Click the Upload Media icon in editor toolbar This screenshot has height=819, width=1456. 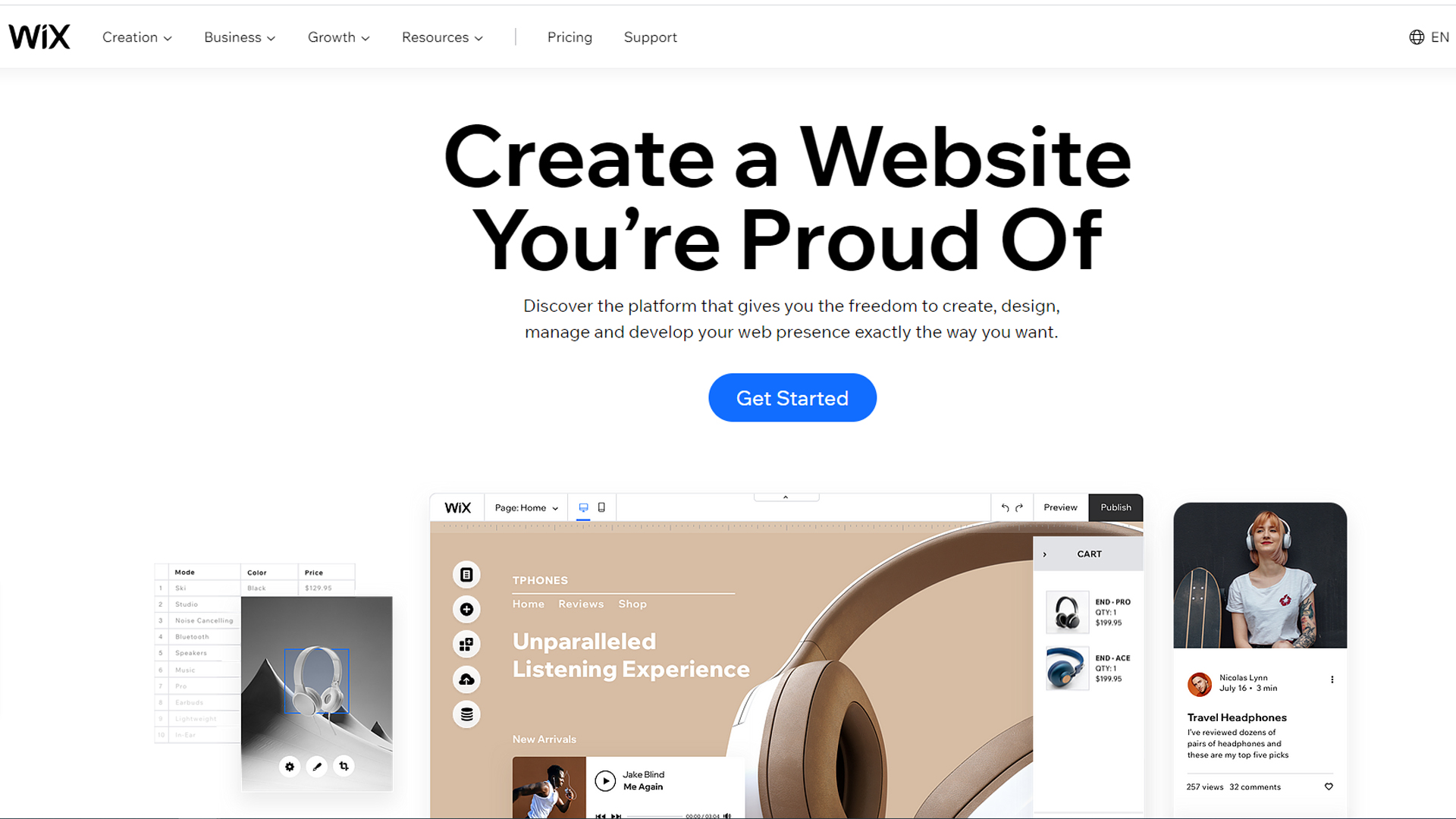tap(466, 678)
